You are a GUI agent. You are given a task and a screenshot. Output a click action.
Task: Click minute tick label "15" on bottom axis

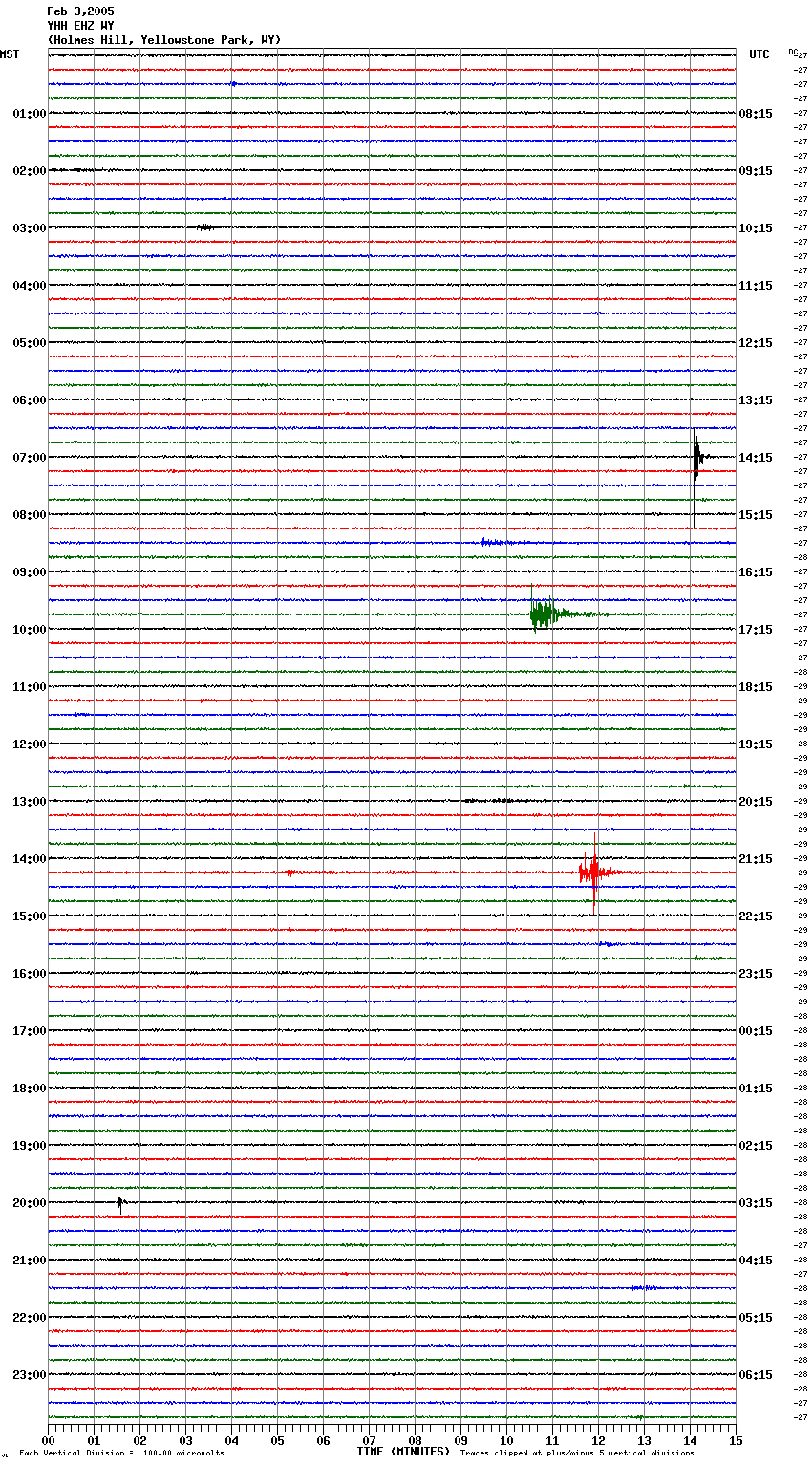(x=736, y=1440)
